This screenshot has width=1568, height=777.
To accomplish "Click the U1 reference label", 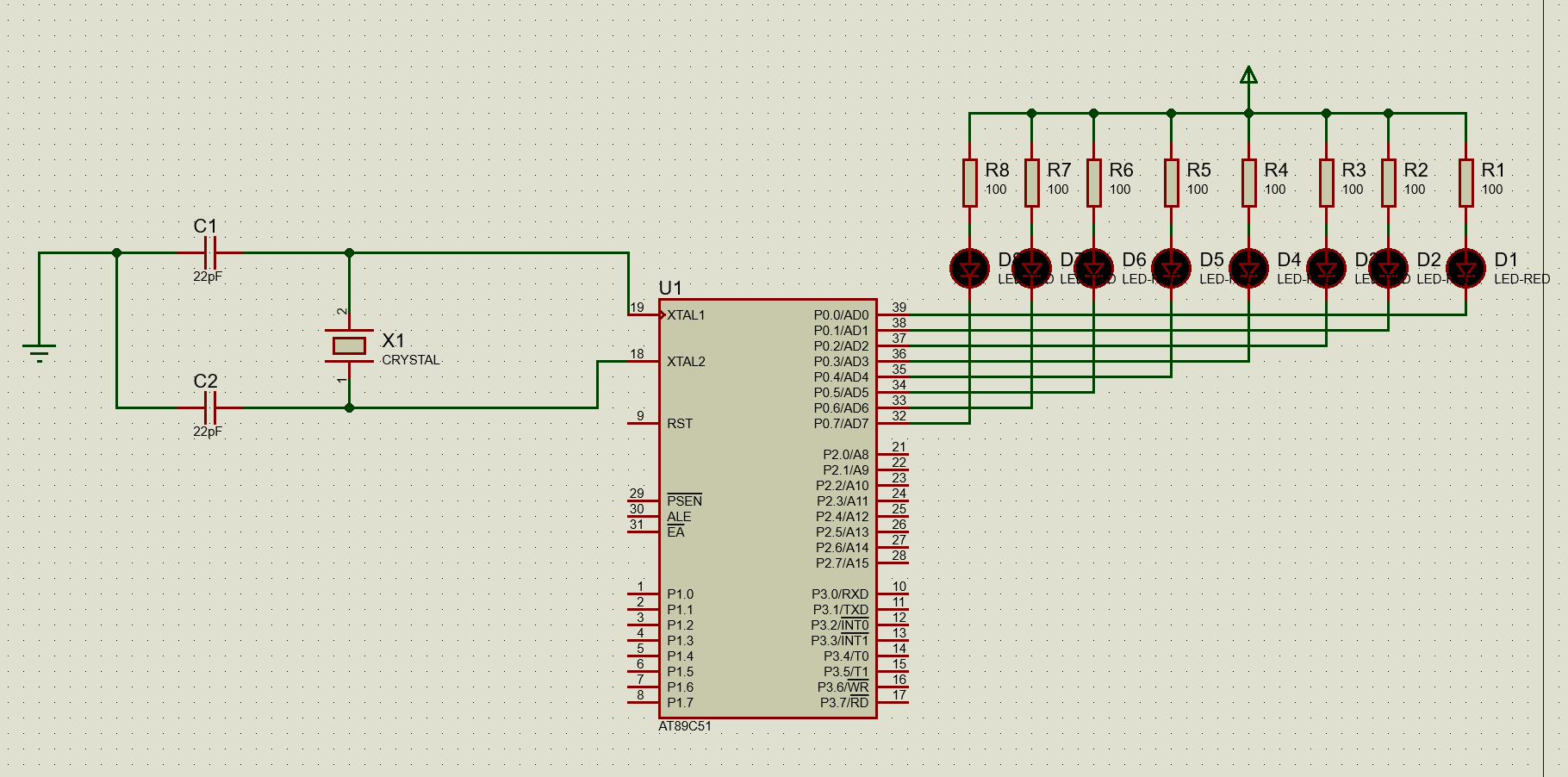I will point(670,288).
